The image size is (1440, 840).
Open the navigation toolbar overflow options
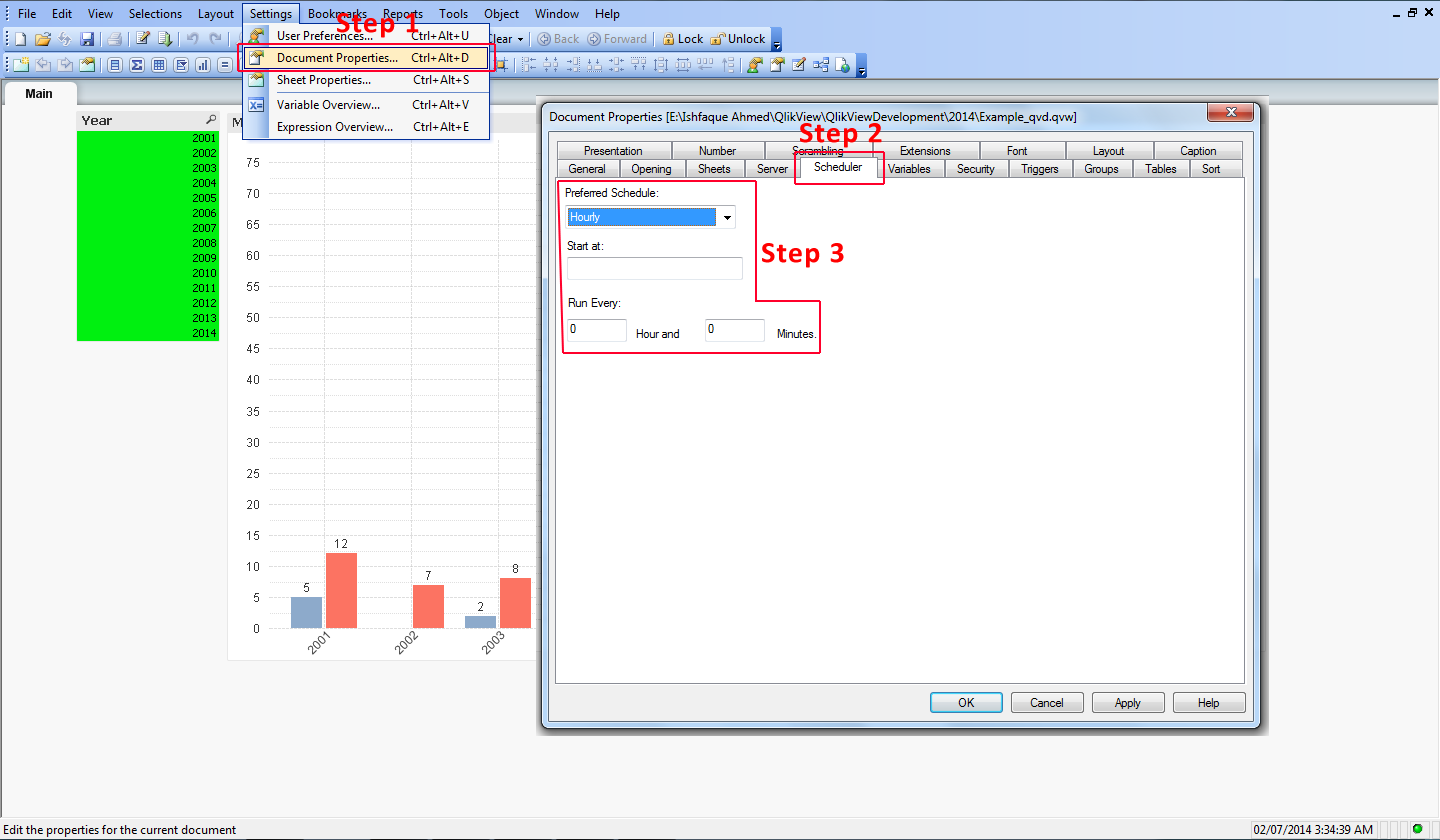(776, 40)
